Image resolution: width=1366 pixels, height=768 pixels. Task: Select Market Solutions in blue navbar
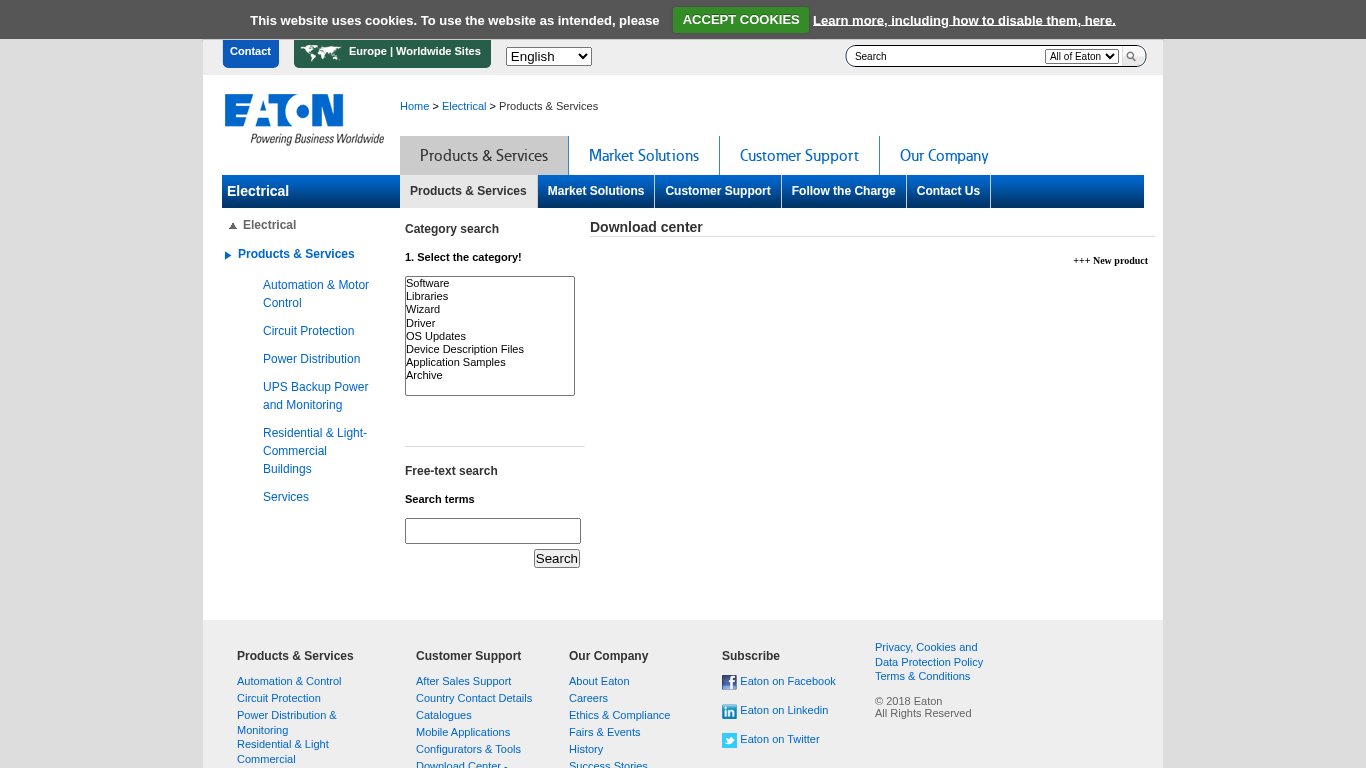point(596,191)
